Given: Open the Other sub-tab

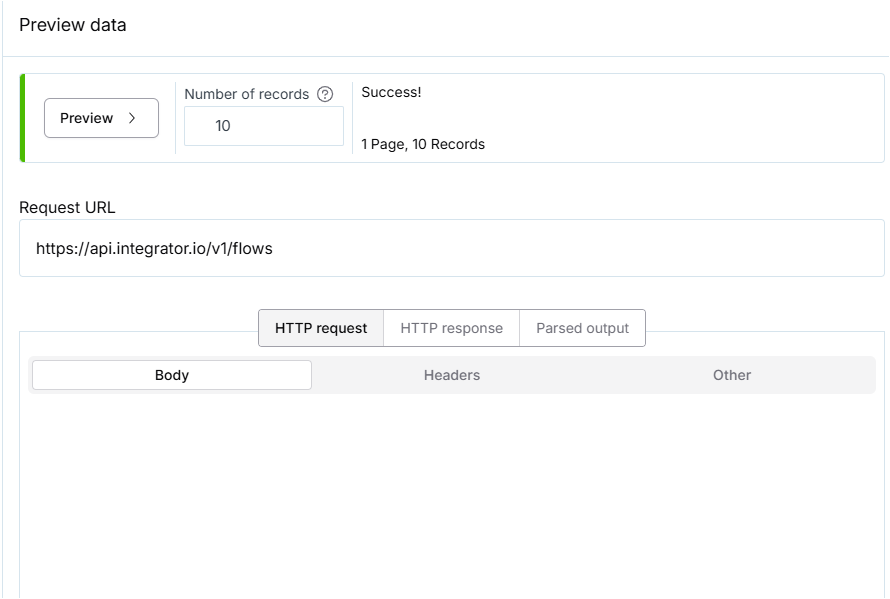Looking at the screenshot, I should pos(731,375).
